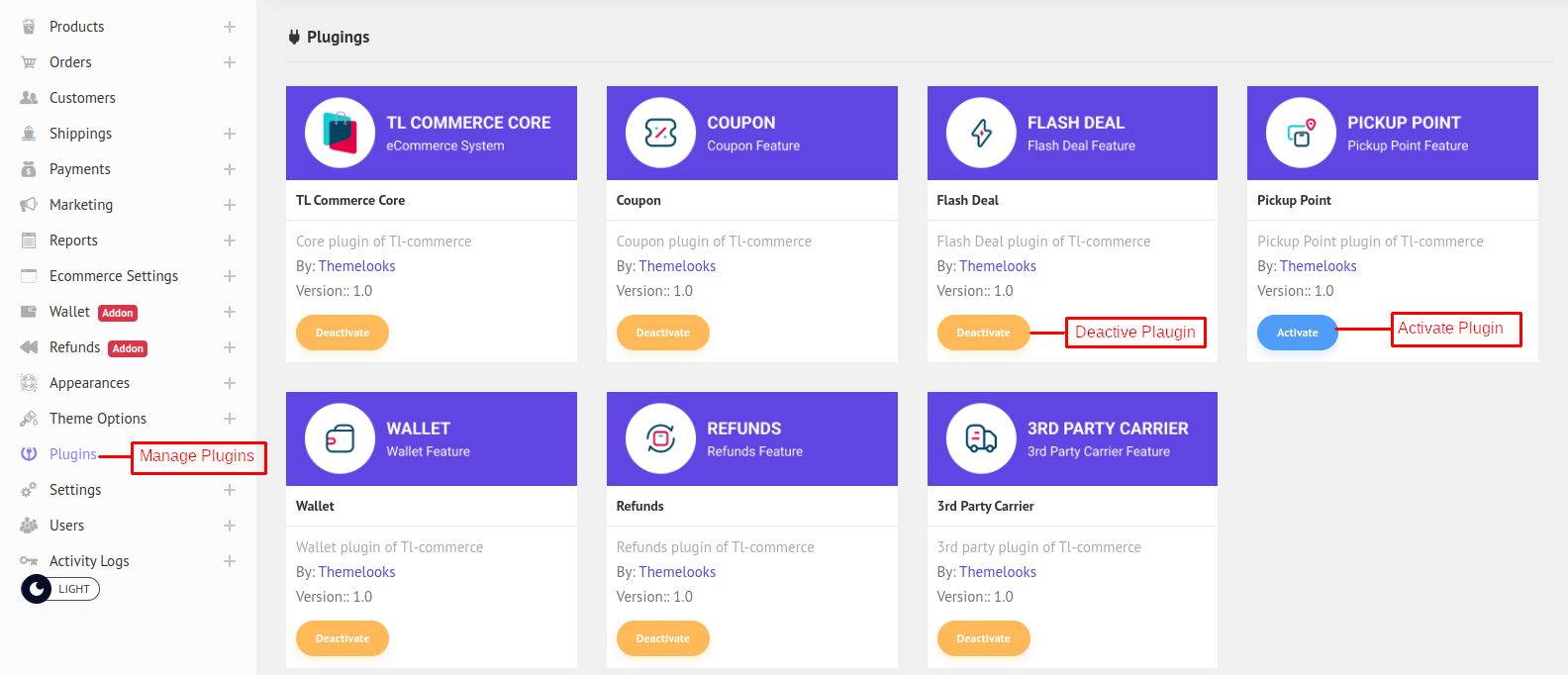Select Plugins in the sidebar
The height and width of the screenshot is (675, 1568).
[73, 454]
